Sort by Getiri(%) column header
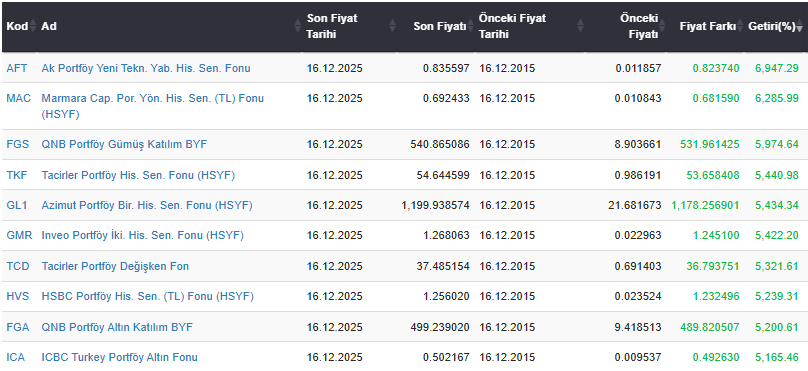 [x=775, y=26]
